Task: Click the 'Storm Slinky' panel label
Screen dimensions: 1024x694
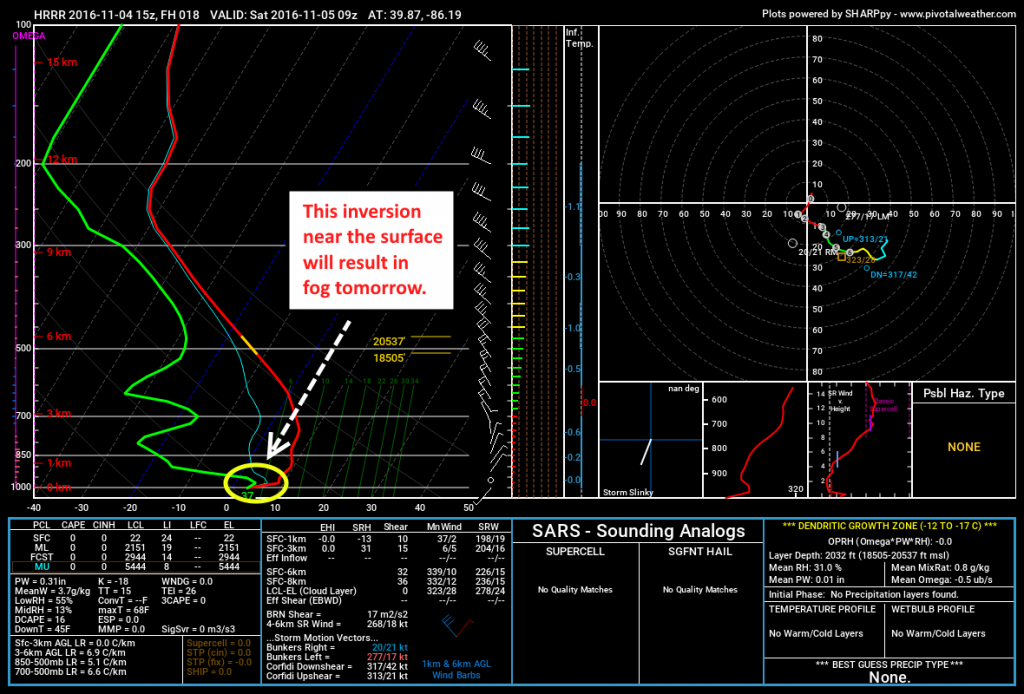Action: [x=628, y=492]
